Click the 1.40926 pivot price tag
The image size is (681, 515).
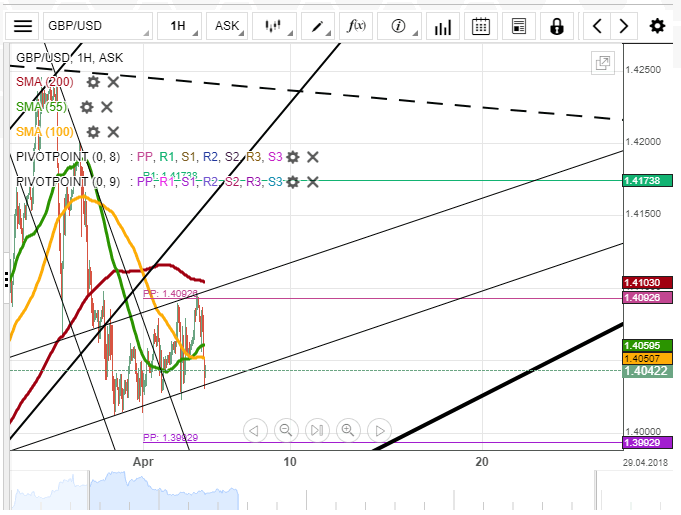tap(648, 297)
